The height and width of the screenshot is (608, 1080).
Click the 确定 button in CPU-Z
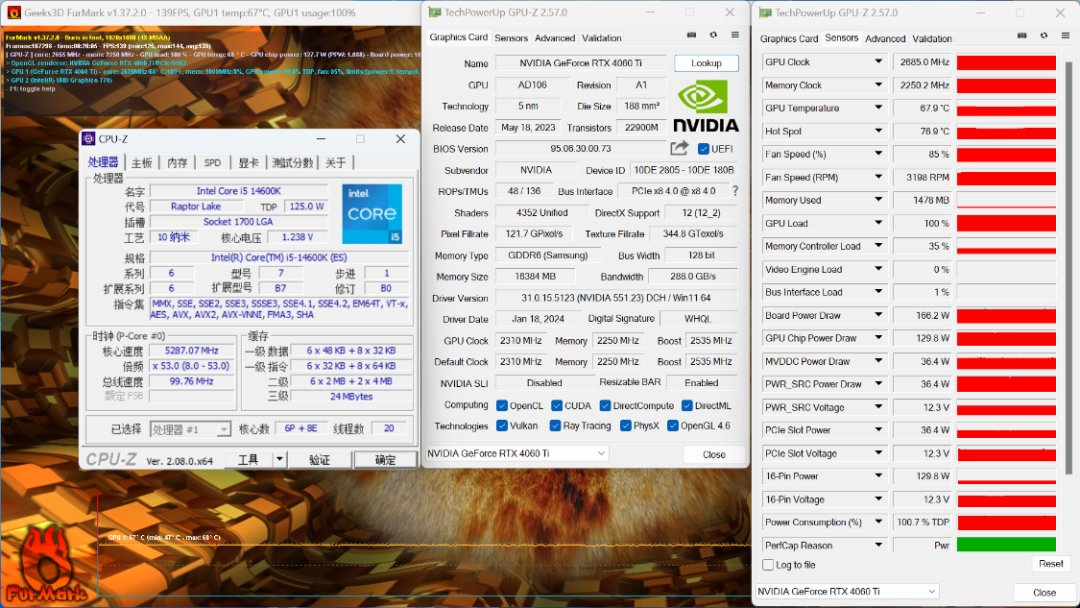click(x=385, y=460)
